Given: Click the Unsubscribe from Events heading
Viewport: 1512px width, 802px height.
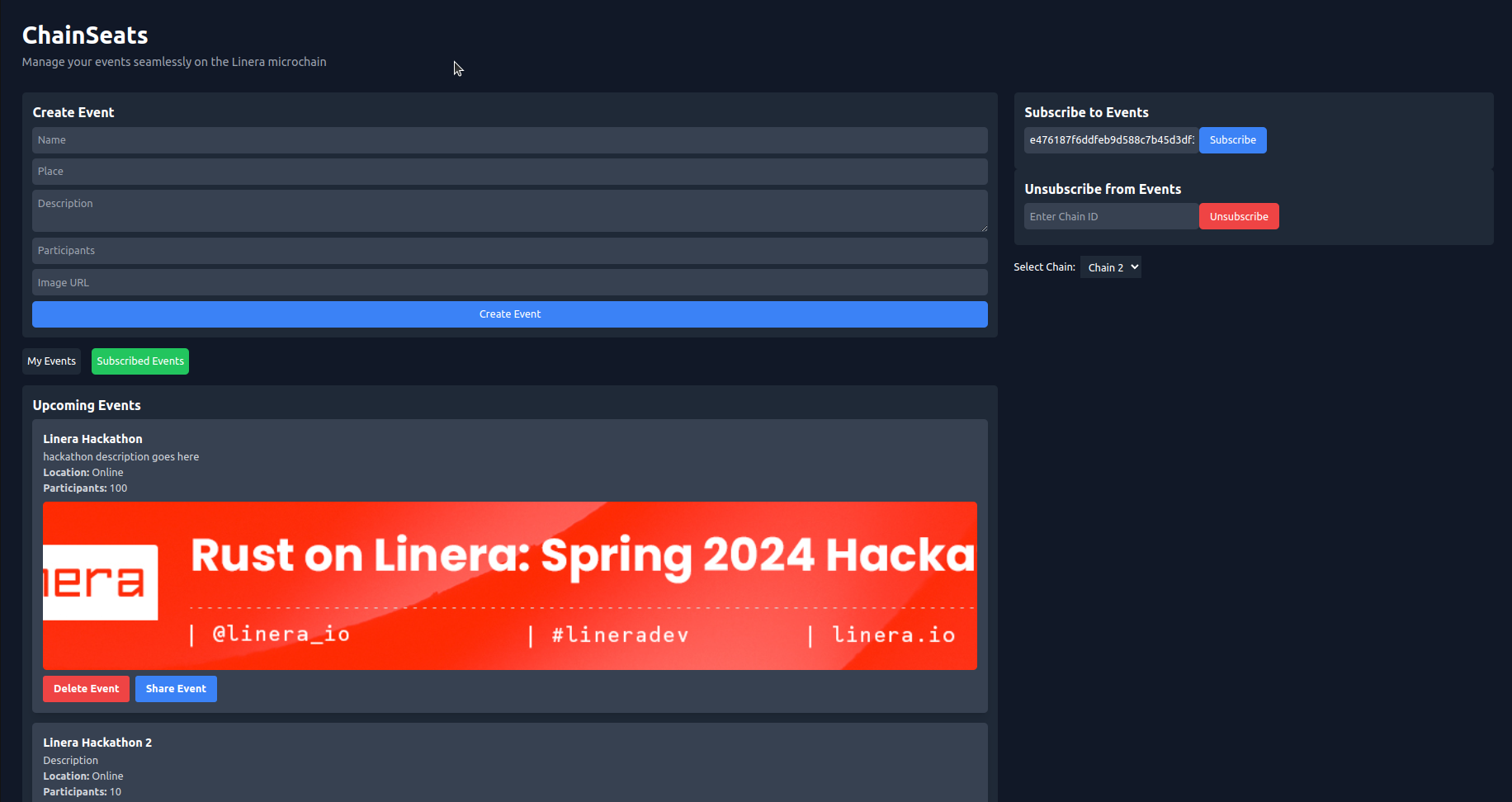Looking at the screenshot, I should 1103,189.
